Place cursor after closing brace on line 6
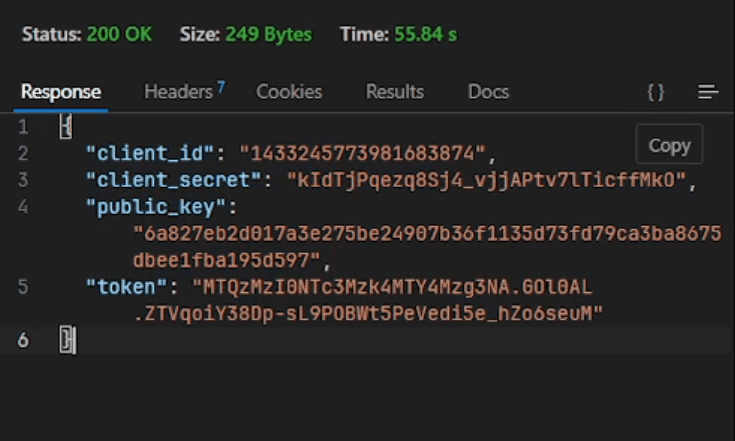This screenshot has height=441, width=735. point(75,341)
